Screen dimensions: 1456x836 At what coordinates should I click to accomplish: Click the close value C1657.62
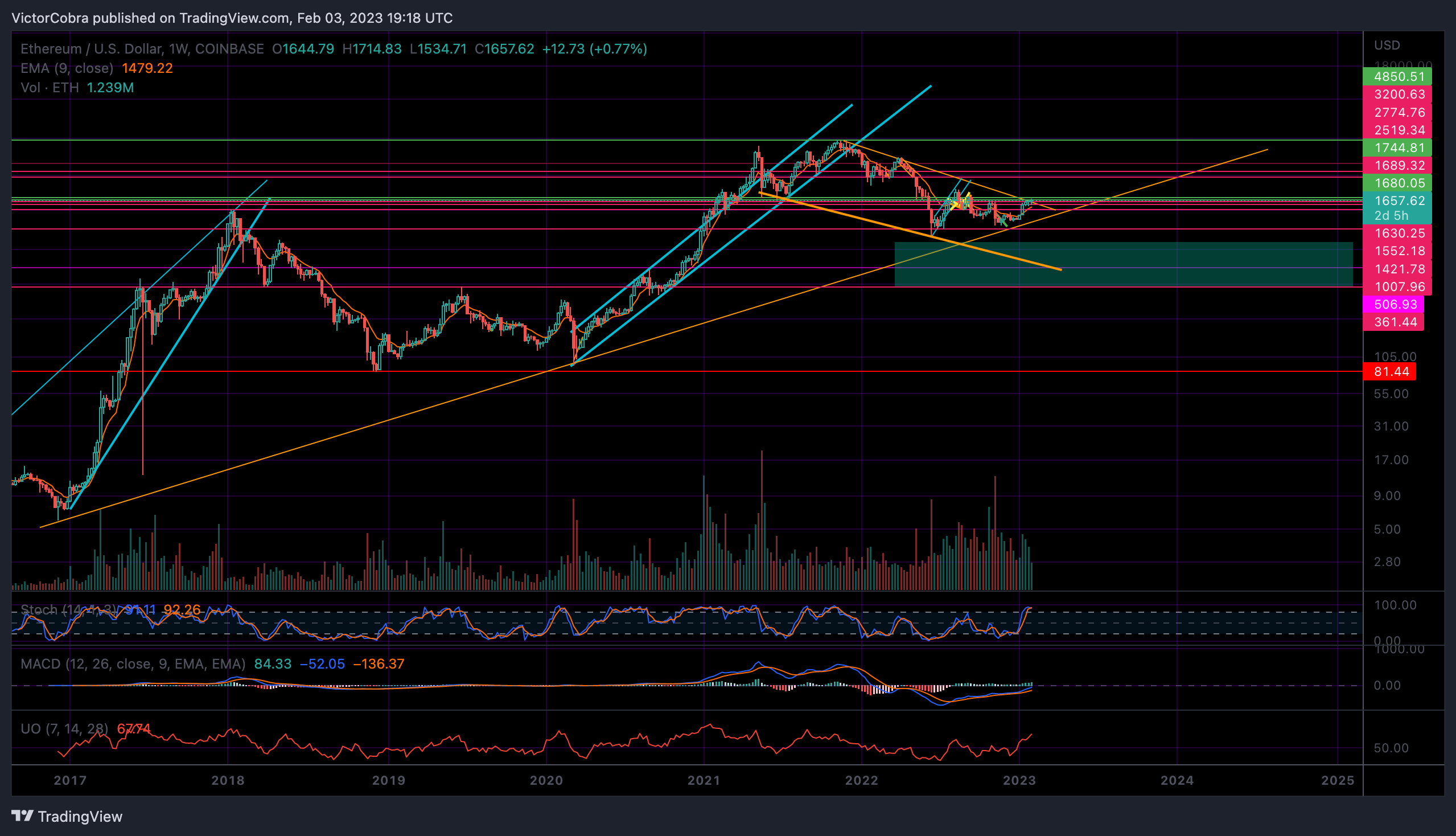pos(504,49)
